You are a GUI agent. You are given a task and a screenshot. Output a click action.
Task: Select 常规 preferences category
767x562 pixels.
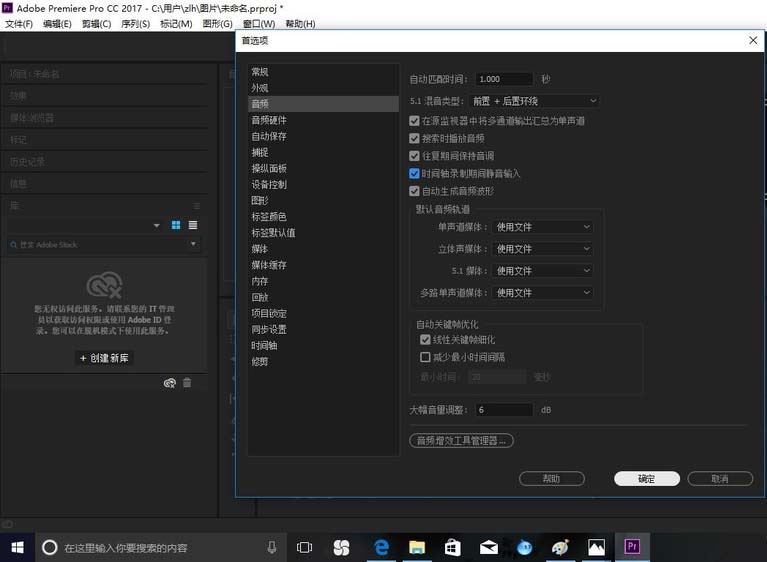[x=323, y=72]
